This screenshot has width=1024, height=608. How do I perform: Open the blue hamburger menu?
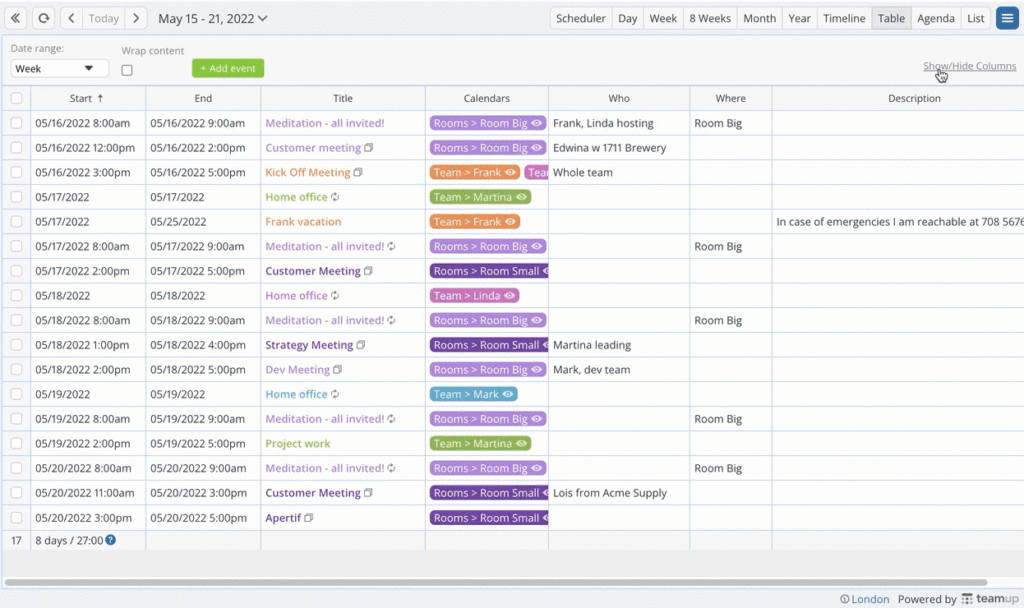tap(1007, 18)
